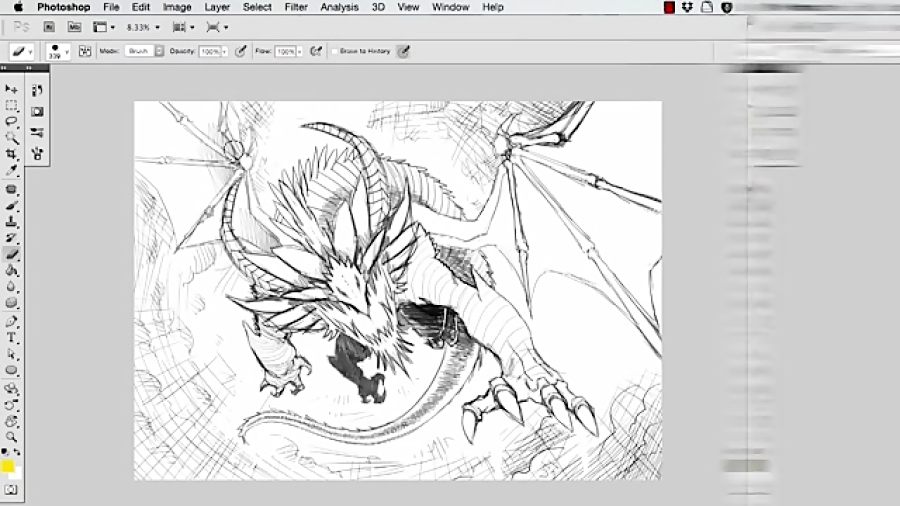
Task: Select the 3D Camera Orbit tool
Action: pyautogui.click(x=11, y=405)
